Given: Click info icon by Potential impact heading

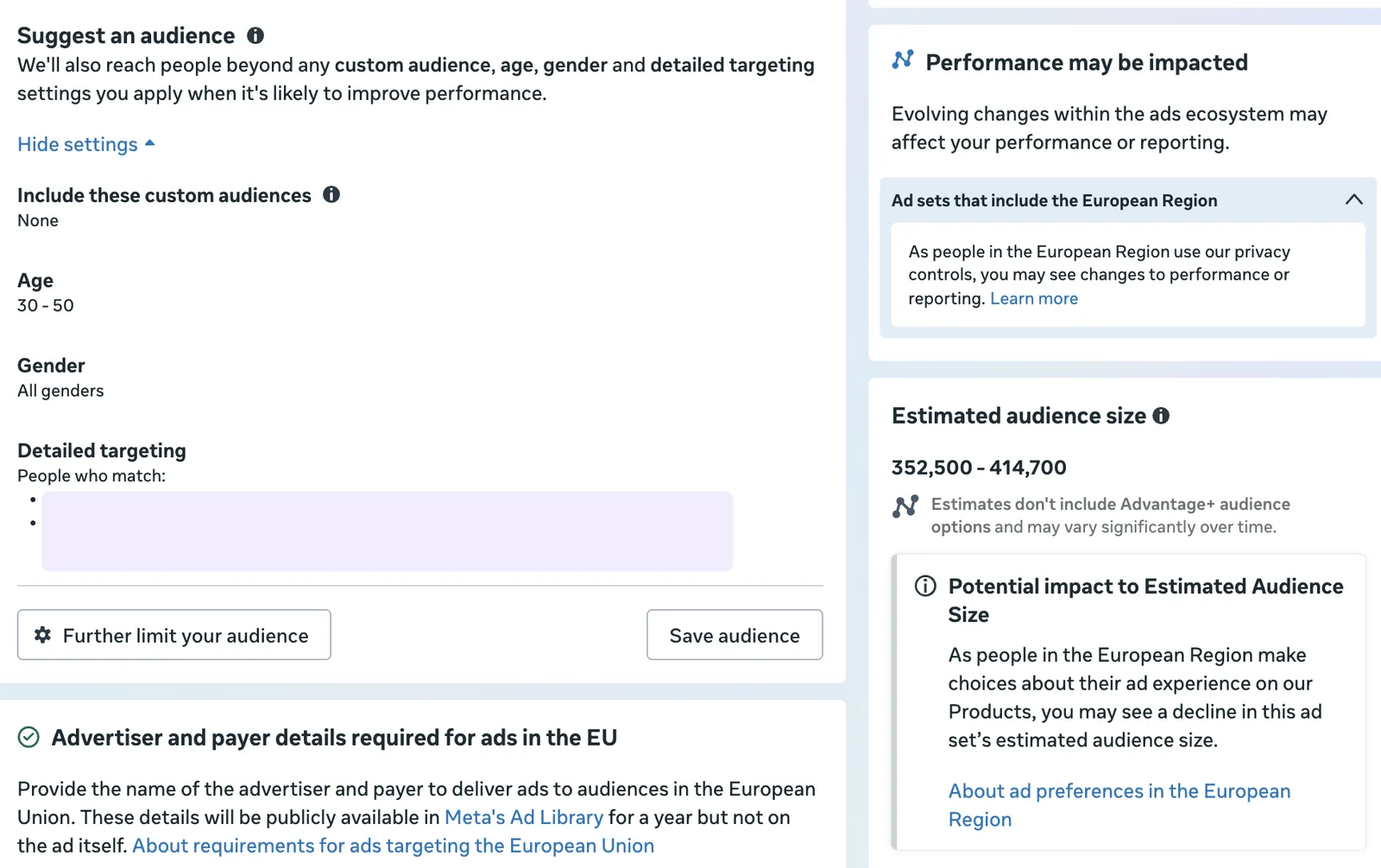Looking at the screenshot, I should (x=925, y=587).
